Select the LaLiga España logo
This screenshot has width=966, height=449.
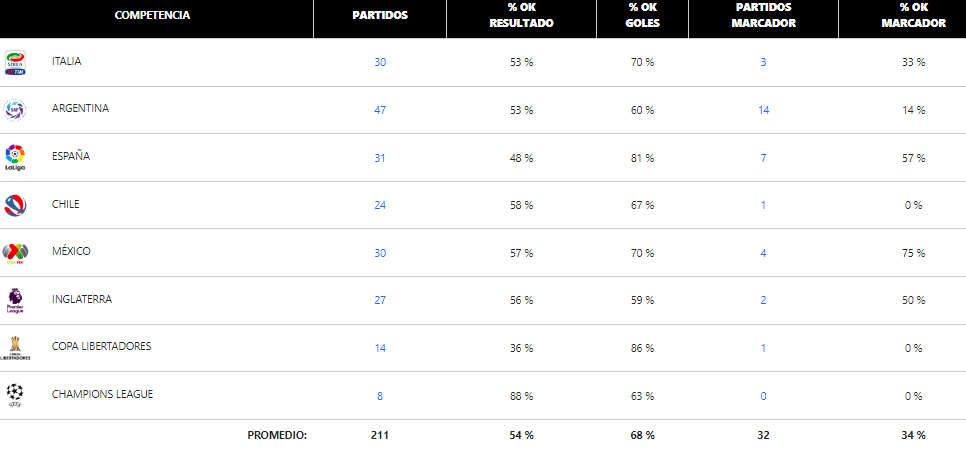pos(15,158)
